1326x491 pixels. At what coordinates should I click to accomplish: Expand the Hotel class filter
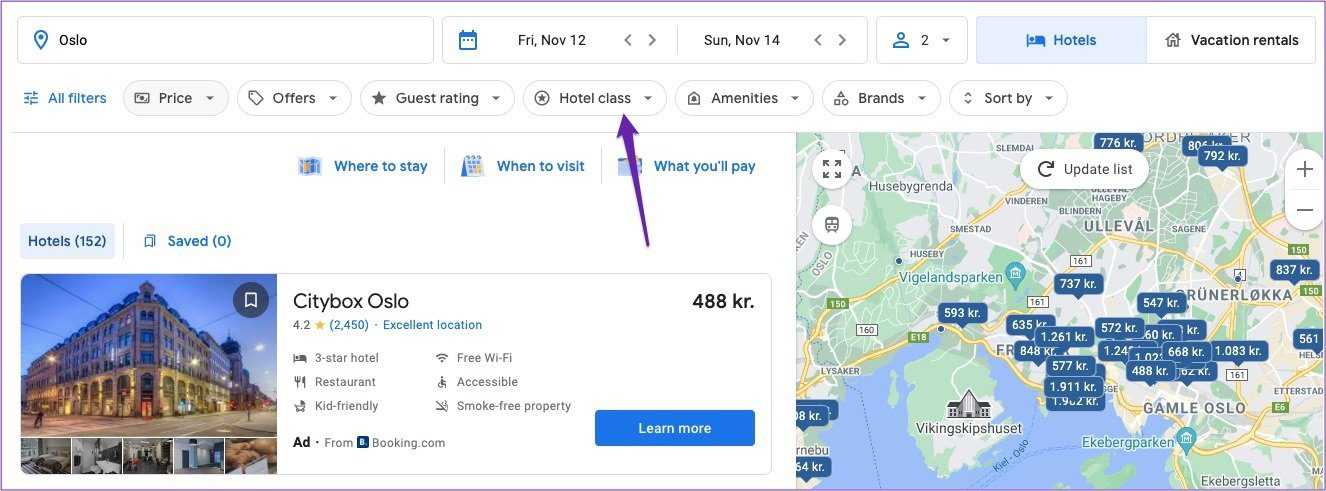tap(595, 98)
